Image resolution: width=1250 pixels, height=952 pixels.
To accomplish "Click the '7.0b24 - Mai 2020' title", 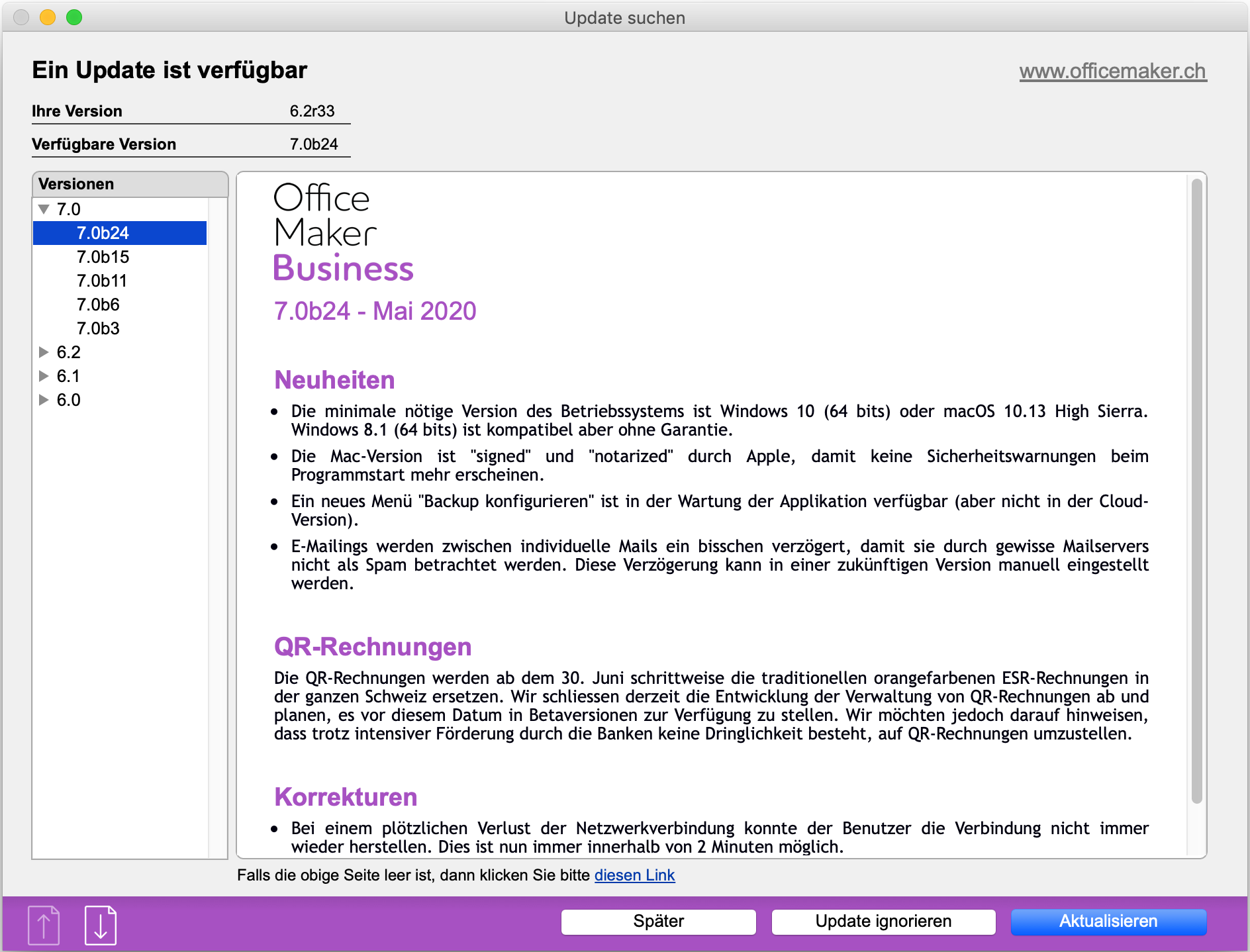I will [x=375, y=311].
